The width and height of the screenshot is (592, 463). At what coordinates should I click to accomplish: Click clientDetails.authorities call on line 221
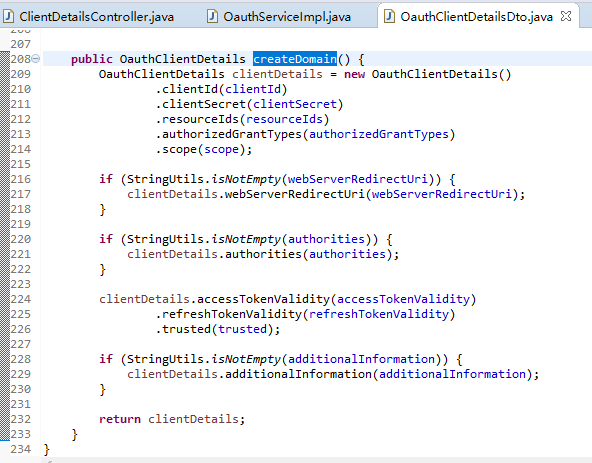coord(214,254)
